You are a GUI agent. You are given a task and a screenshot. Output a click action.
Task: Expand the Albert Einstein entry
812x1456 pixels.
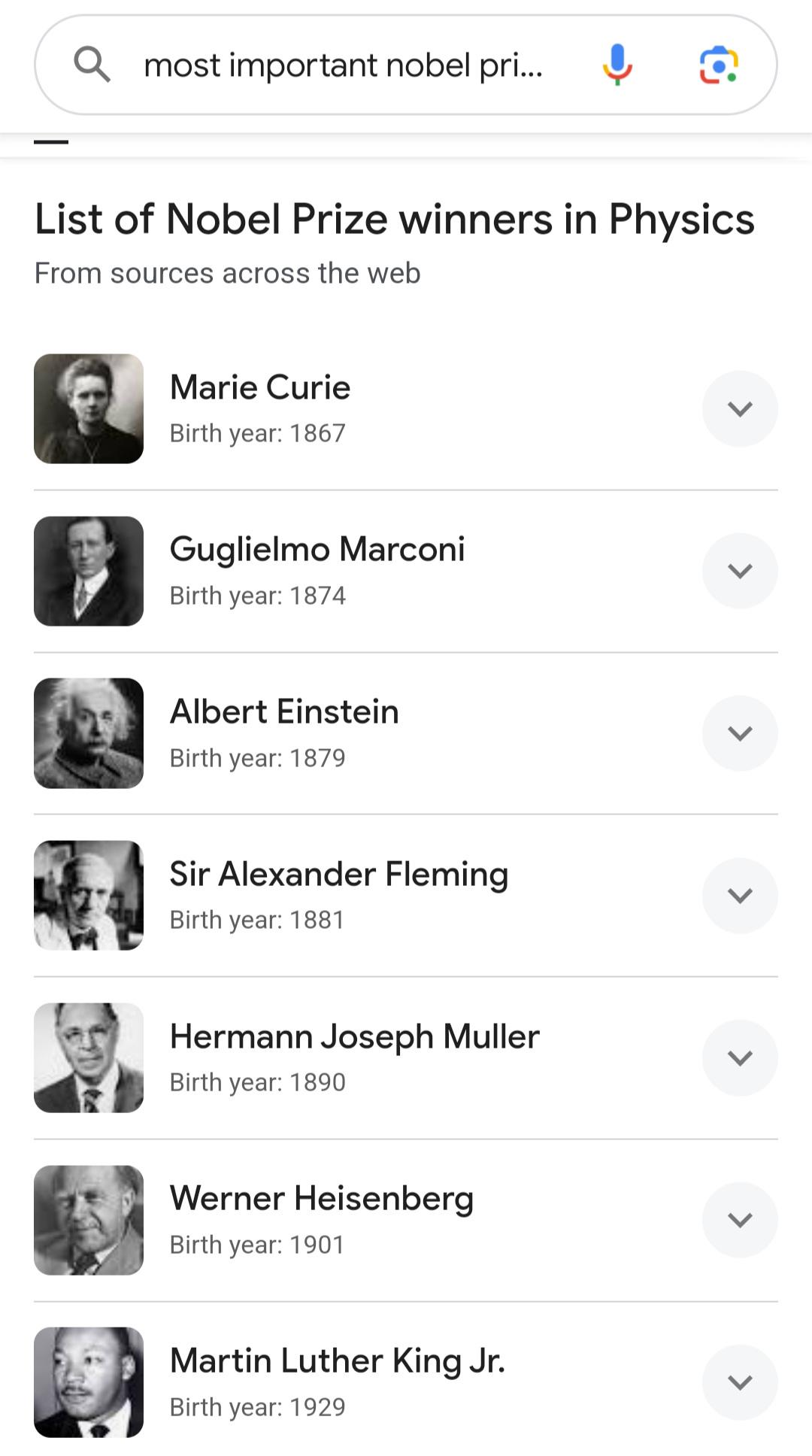(740, 733)
